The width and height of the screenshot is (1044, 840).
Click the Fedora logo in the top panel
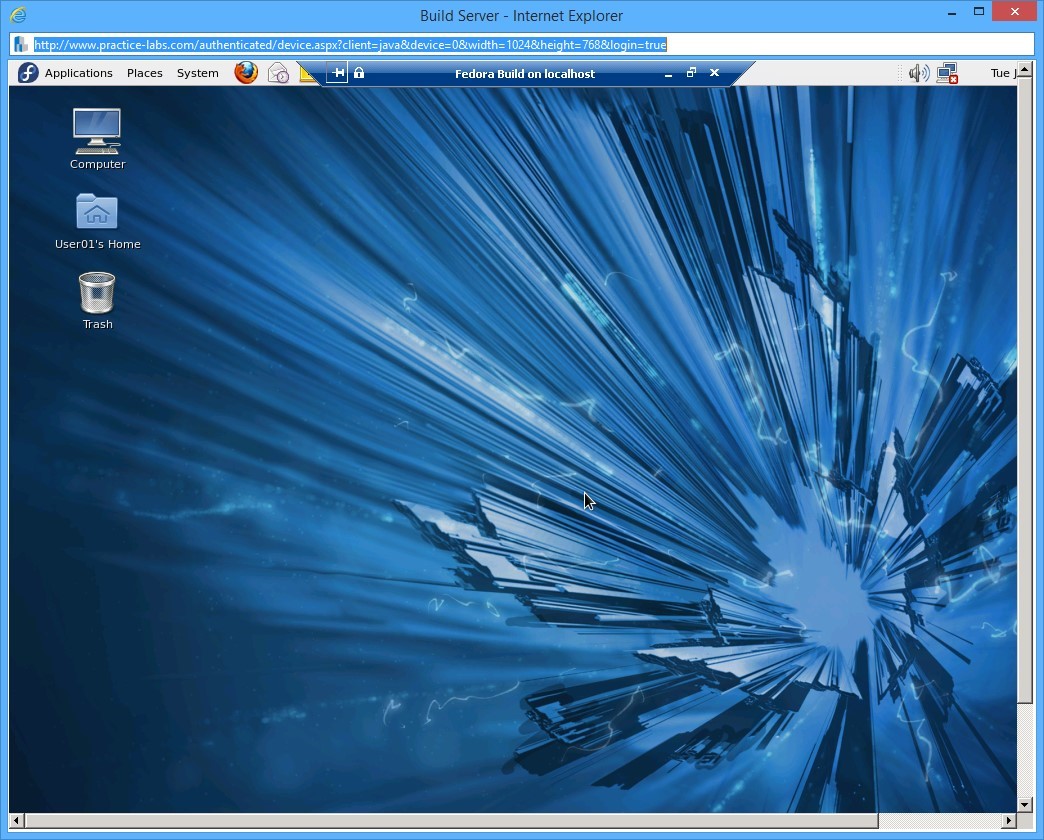coord(28,72)
